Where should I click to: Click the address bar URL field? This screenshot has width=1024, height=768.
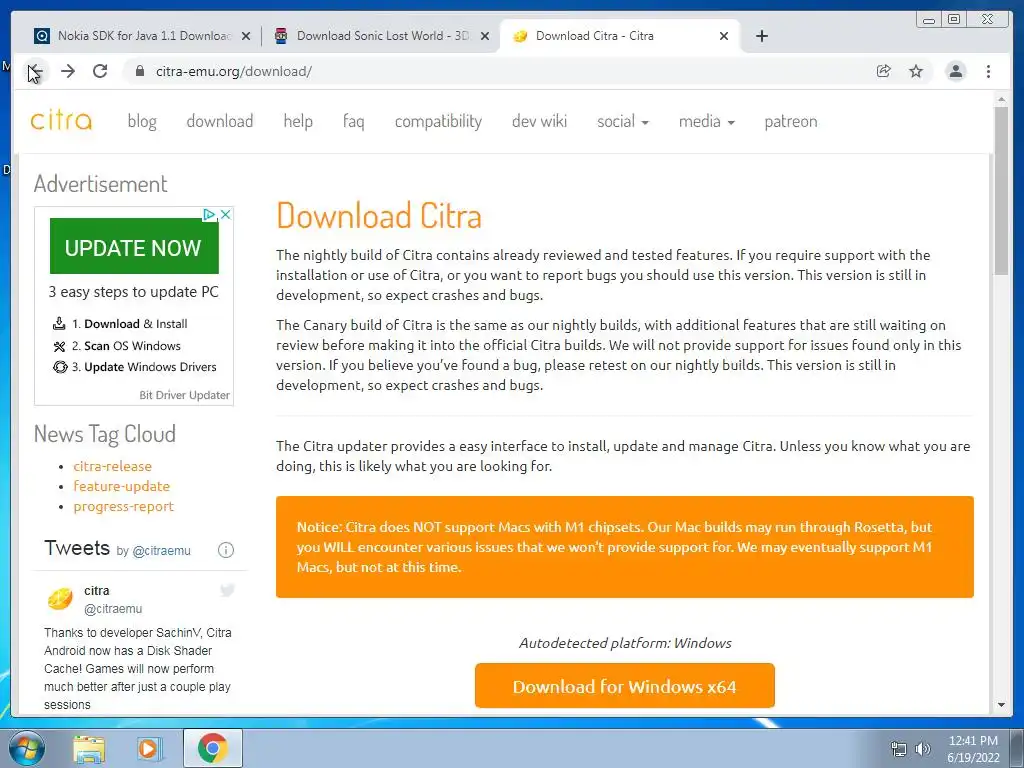(x=496, y=71)
